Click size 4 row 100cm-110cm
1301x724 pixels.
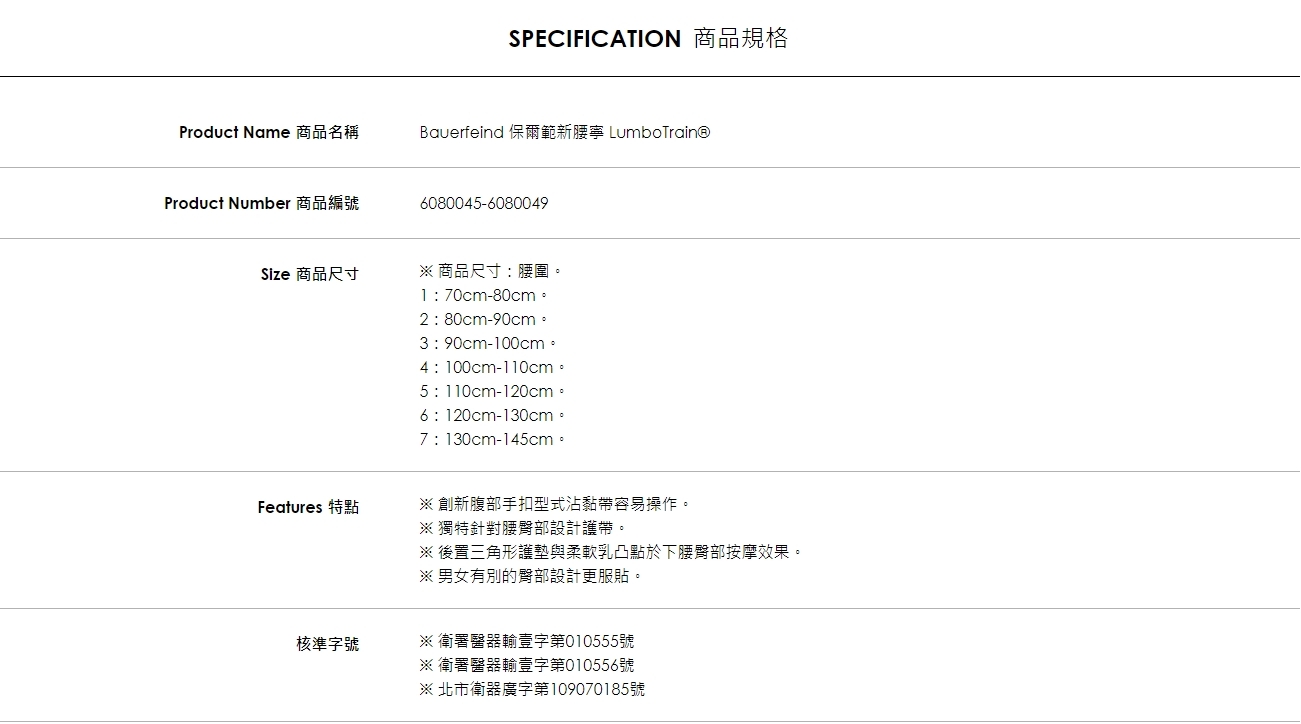pyautogui.click(x=492, y=367)
